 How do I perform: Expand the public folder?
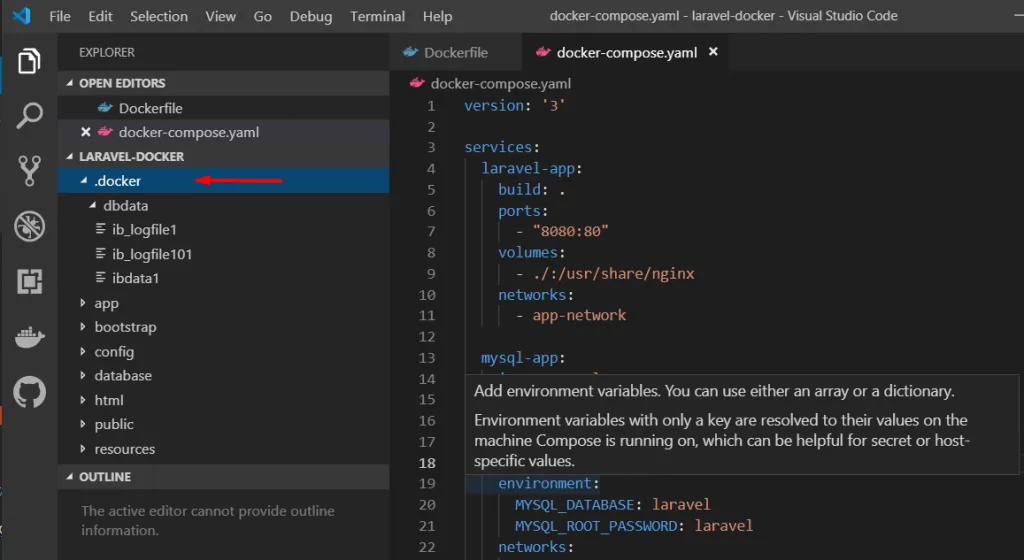tap(82, 424)
